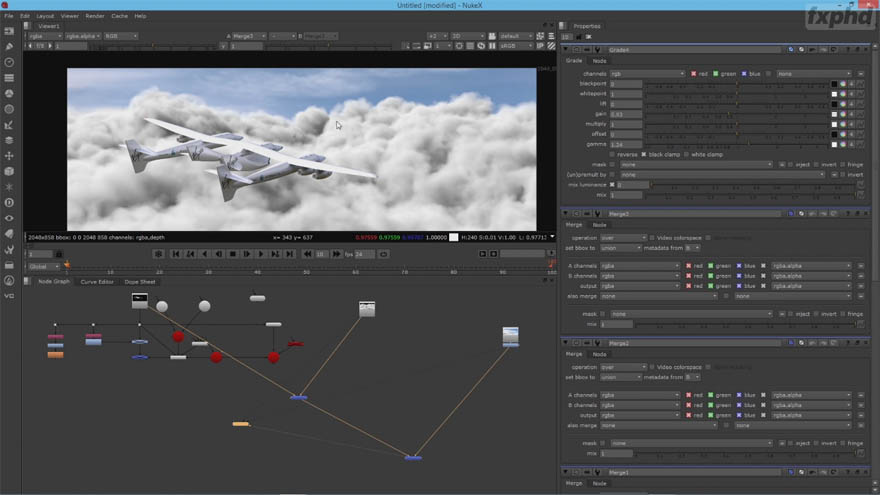Image resolution: width=880 pixels, height=495 pixels.
Task: Play forward in the viewer
Action: pyautogui.click(x=260, y=254)
